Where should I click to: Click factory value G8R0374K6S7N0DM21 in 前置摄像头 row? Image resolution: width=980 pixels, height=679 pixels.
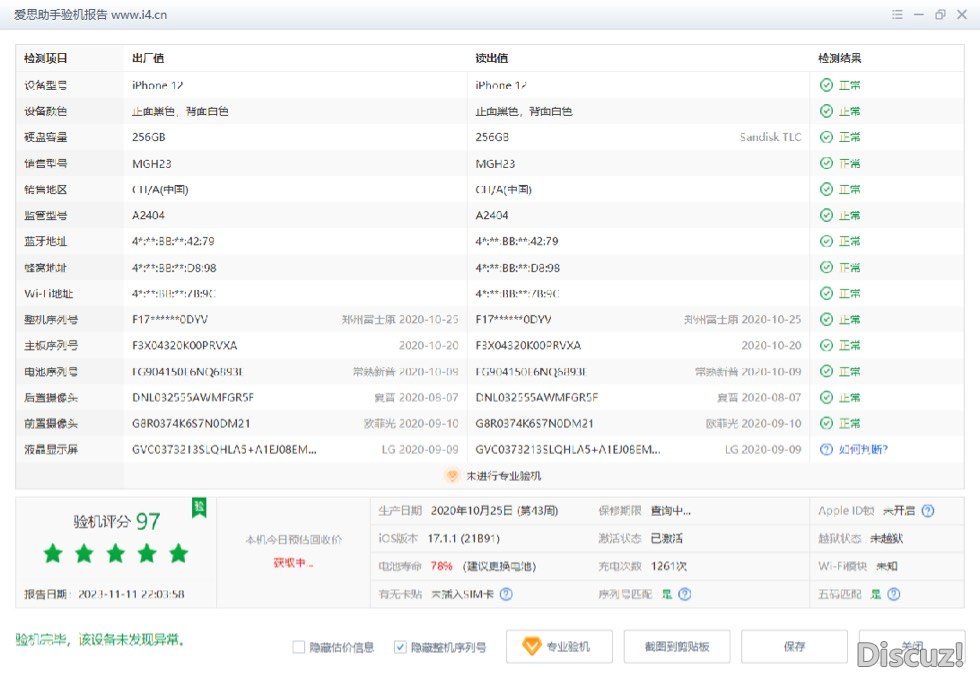click(191, 423)
